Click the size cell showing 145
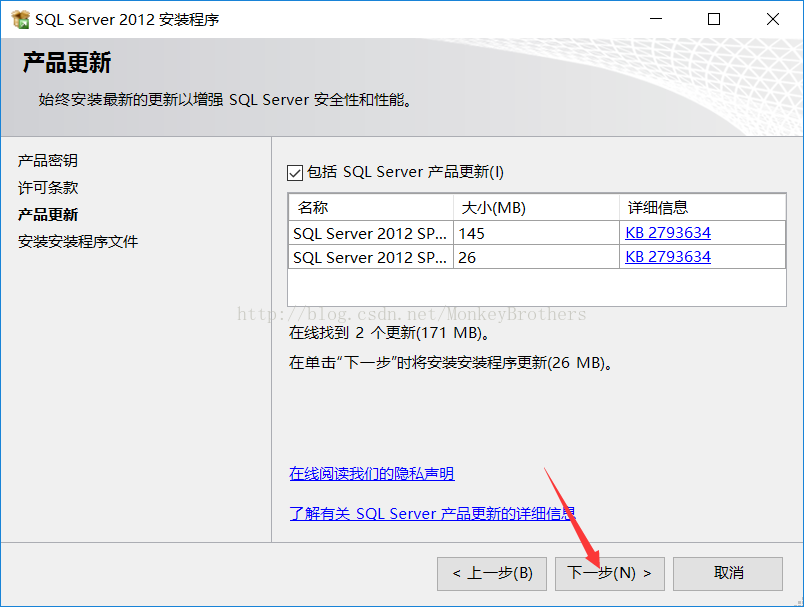Image resolution: width=804 pixels, height=607 pixels. (536, 233)
